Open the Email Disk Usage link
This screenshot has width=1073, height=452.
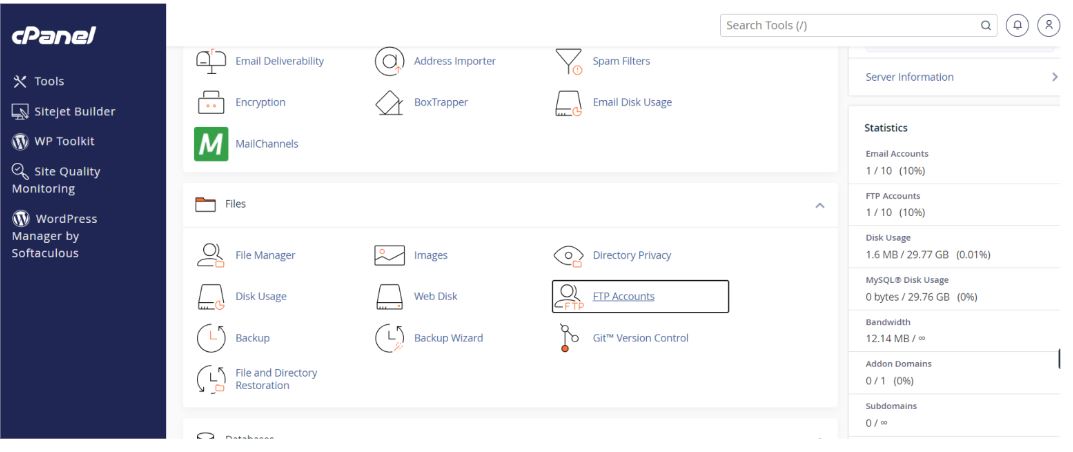(632, 102)
